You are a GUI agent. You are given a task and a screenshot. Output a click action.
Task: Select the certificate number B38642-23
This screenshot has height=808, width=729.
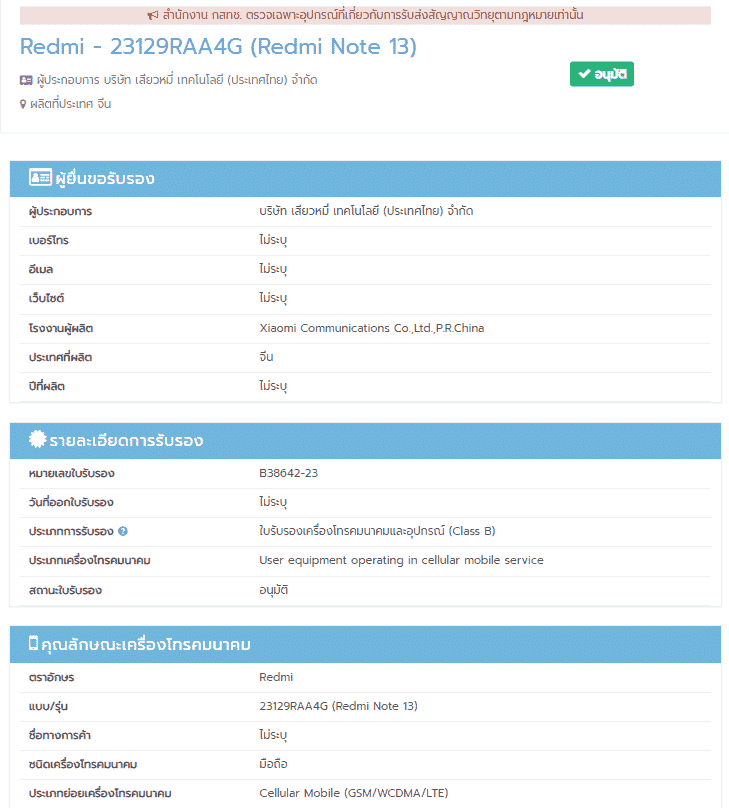pyautogui.click(x=288, y=473)
